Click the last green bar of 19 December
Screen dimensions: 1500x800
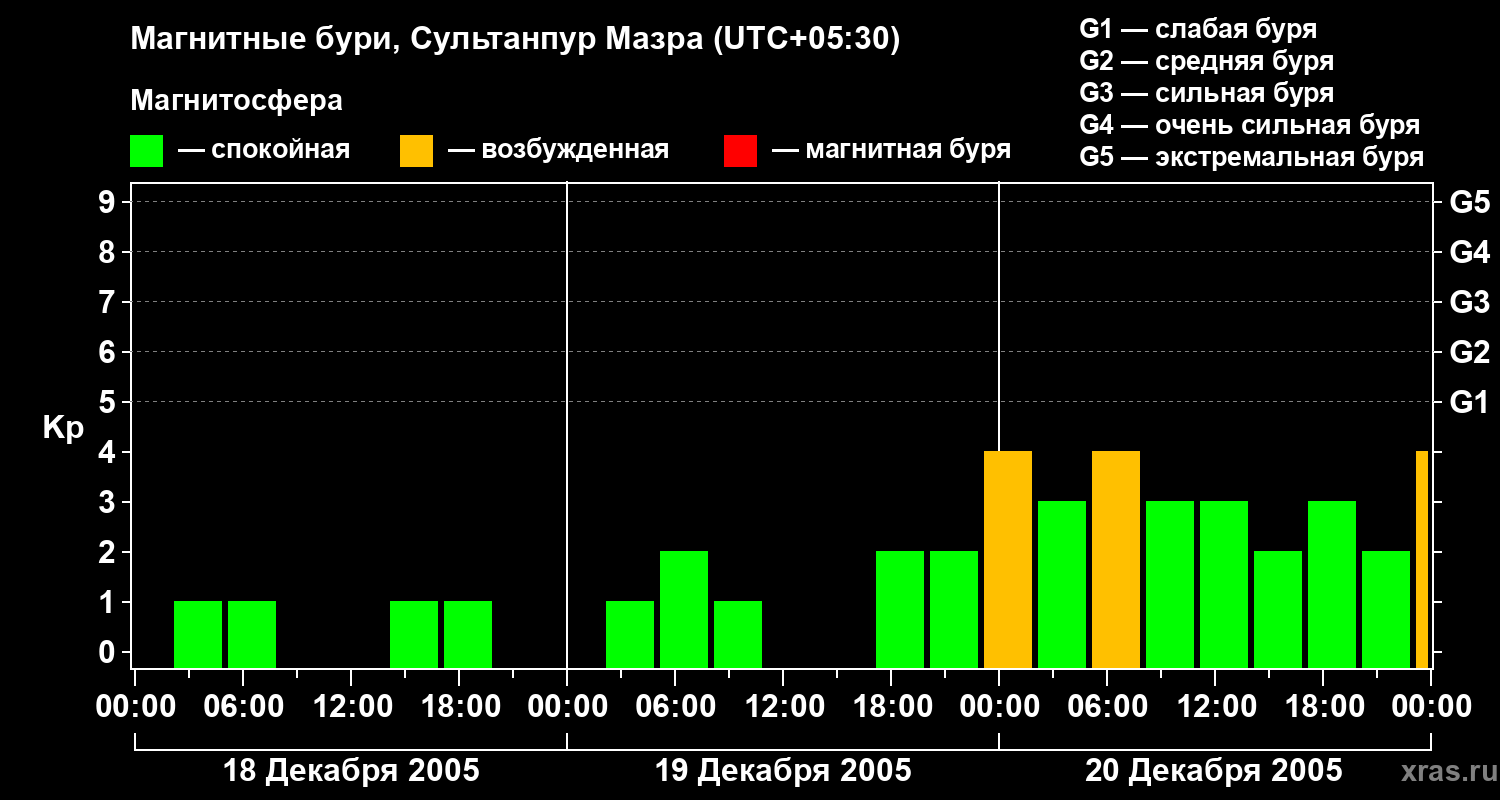click(954, 609)
